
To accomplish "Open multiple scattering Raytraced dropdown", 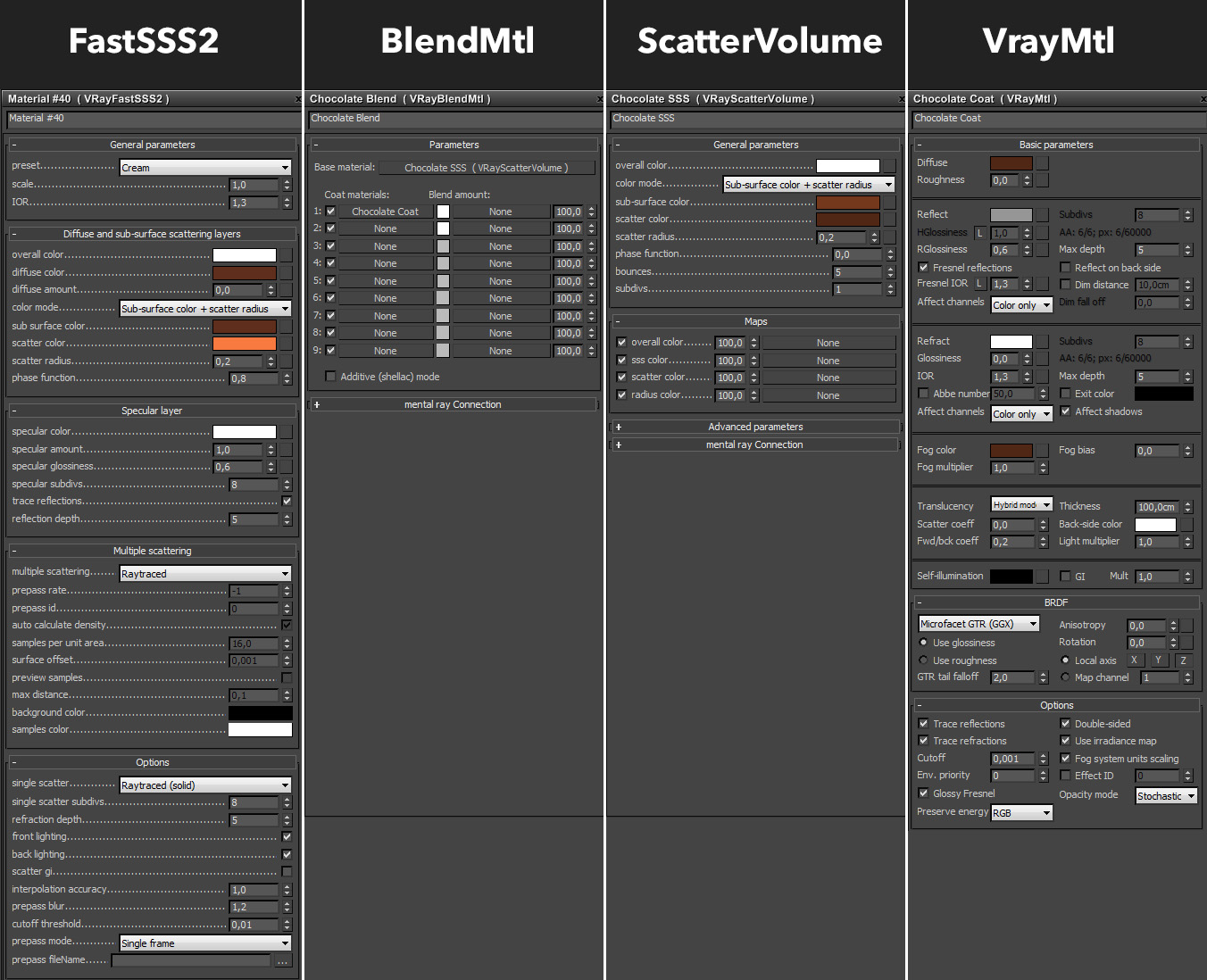I will coord(205,574).
